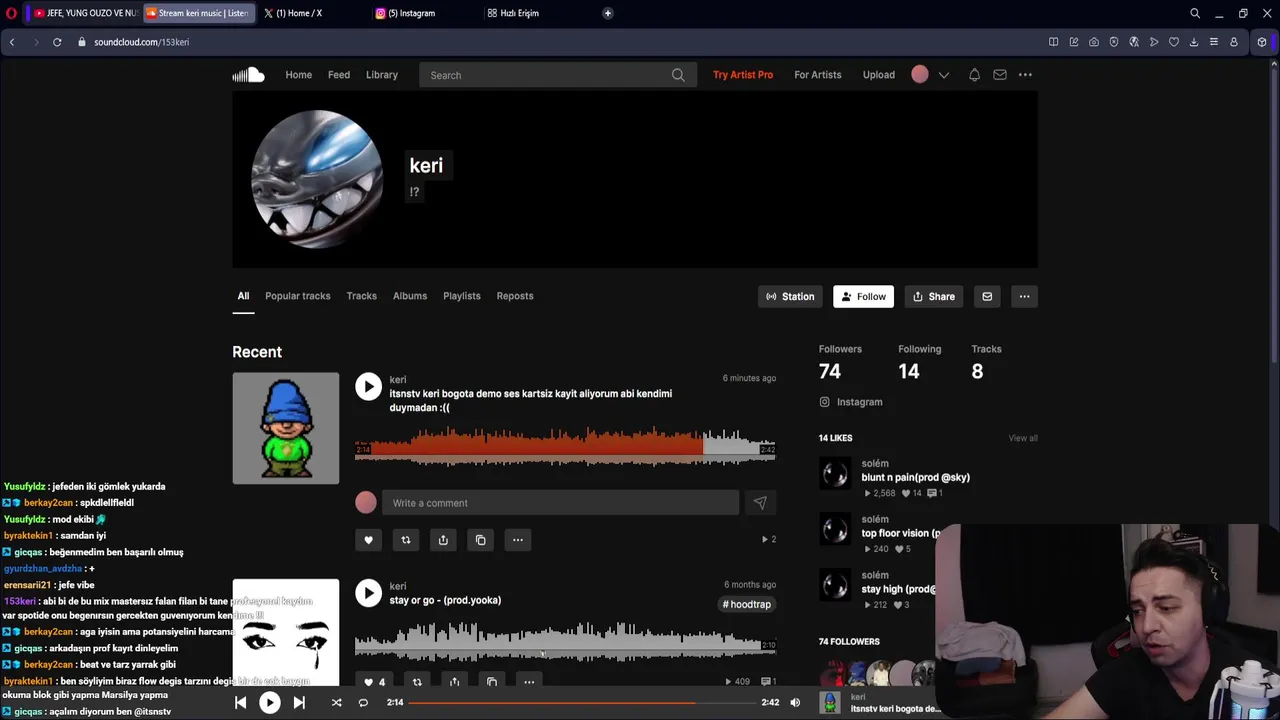This screenshot has height=720, width=1280.
Task: Open more options for bogota demo track
Action: (518, 540)
